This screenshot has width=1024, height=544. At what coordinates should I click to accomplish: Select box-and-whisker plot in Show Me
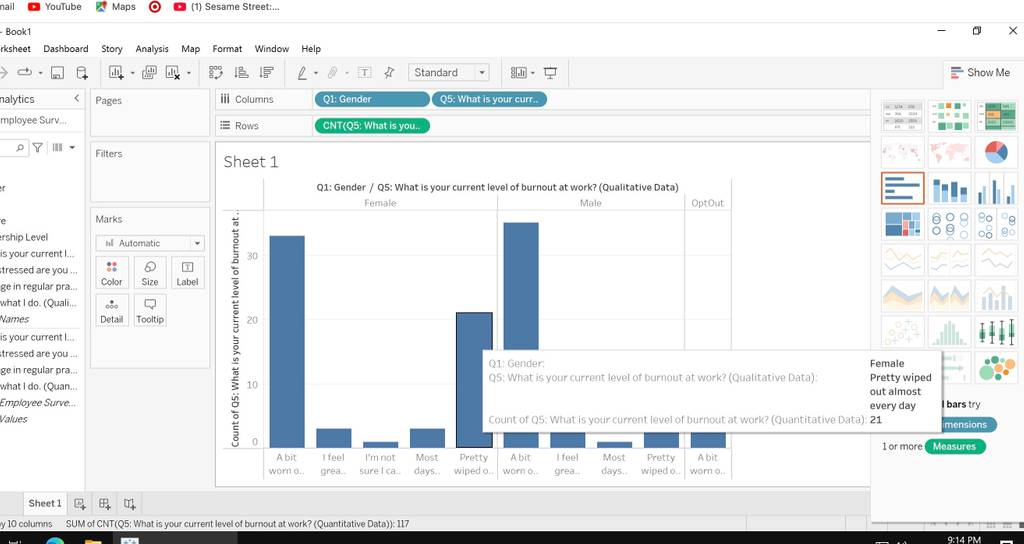(x=997, y=331)
